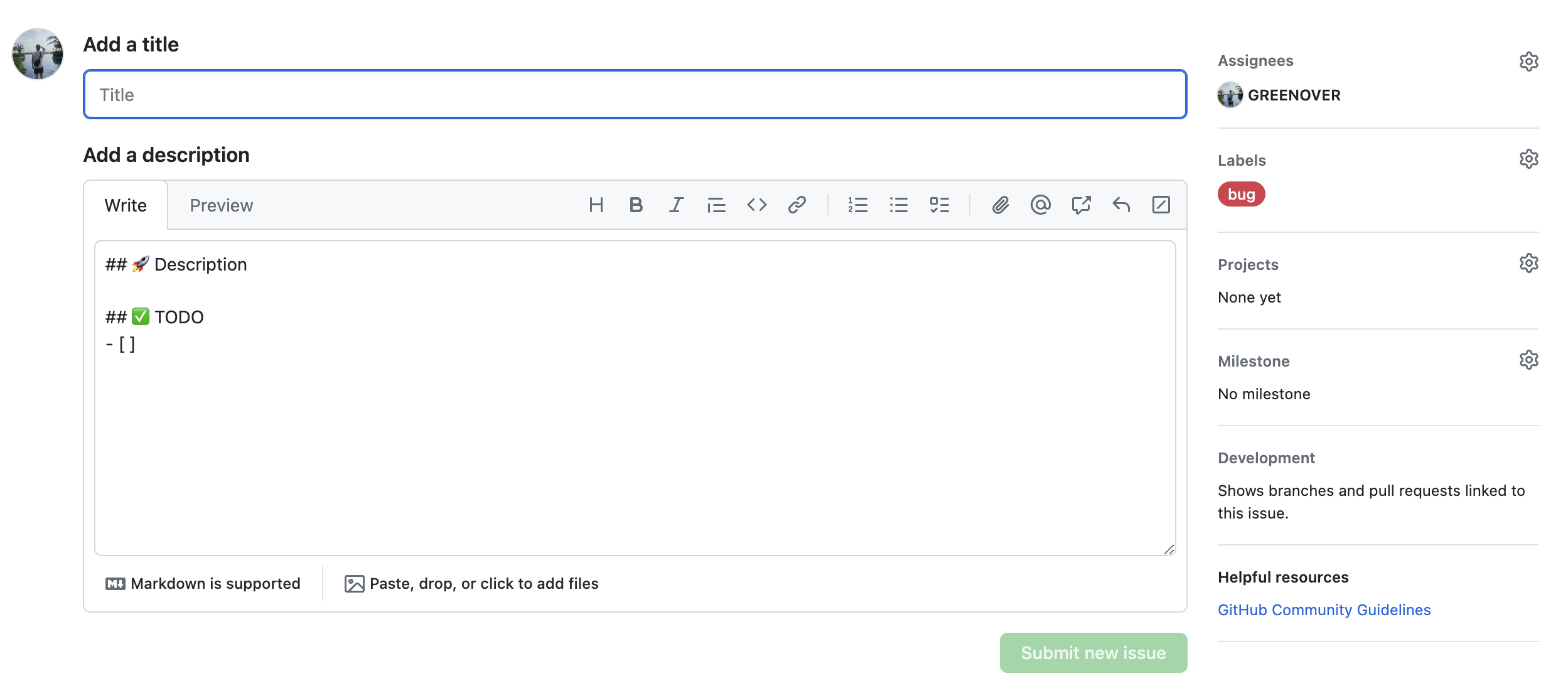This screenshot has height=688, width=1568.
Task: Click Submit new issue button
Action: click(1093, 653)
